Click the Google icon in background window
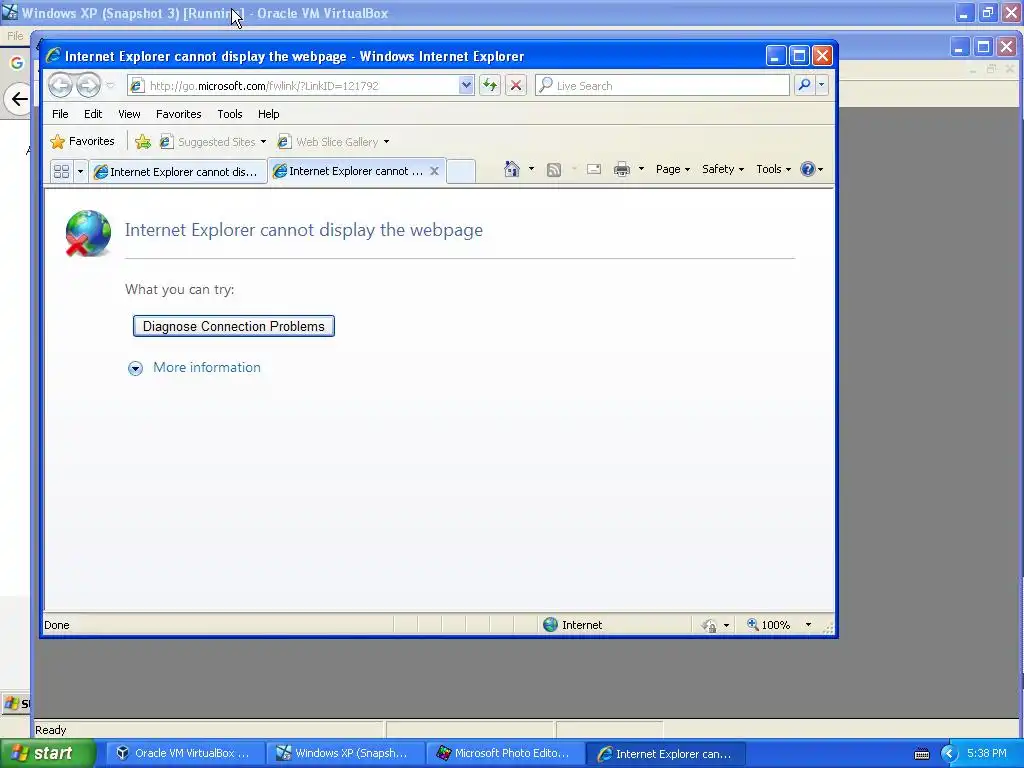1024x768 pixels. tap(16, 63)
